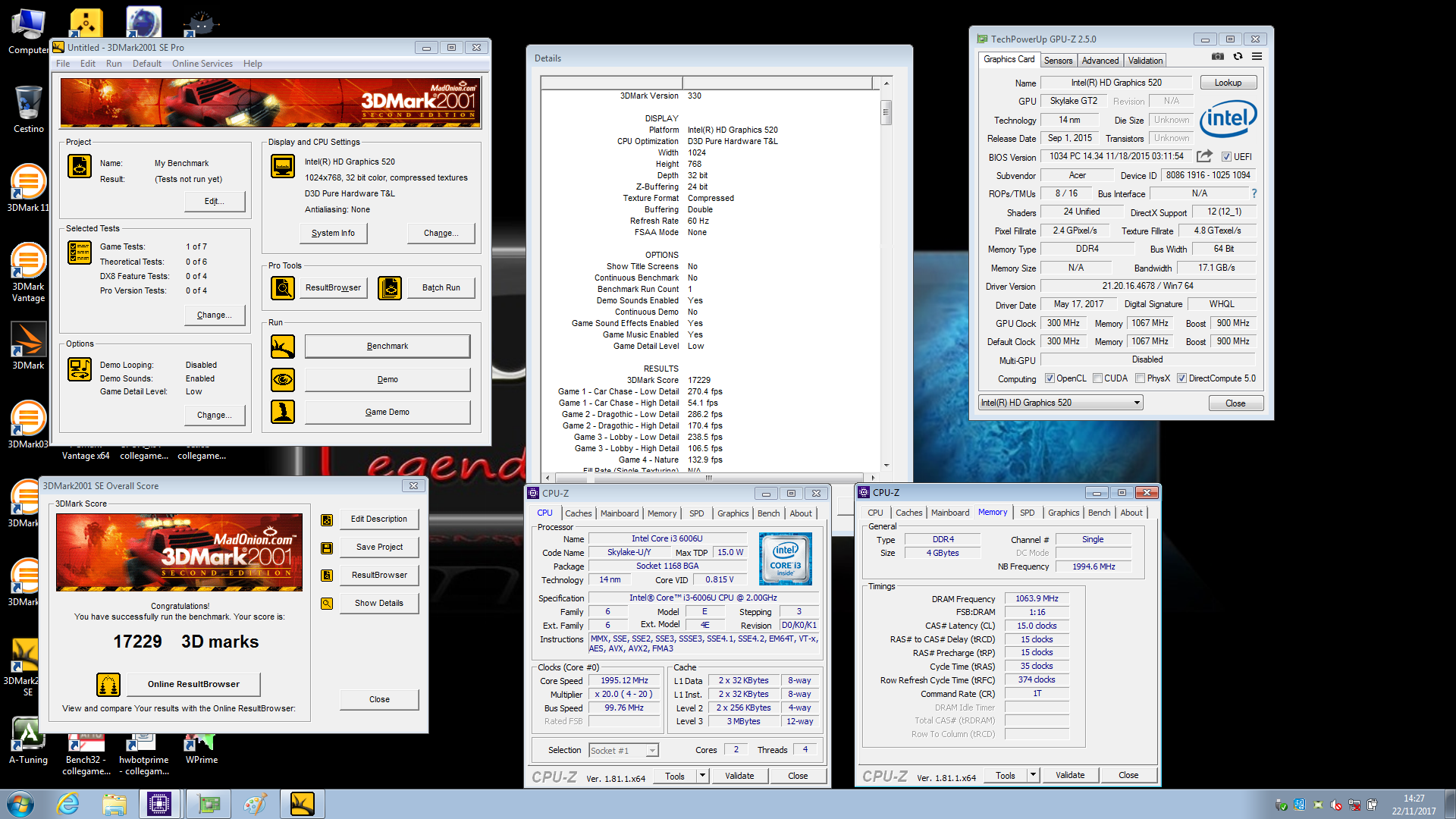
Task: Click the GPU-Z refresh icon
Action: click(1238, 56)
